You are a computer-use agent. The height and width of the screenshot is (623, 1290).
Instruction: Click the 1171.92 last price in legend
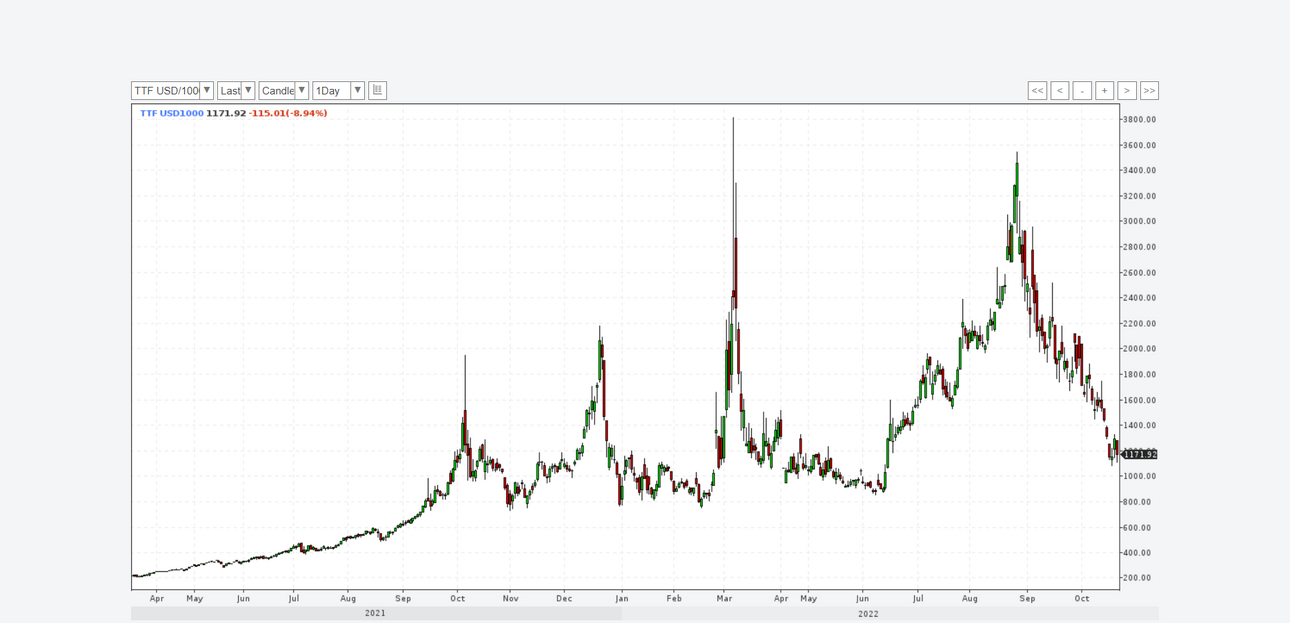(226, 113)
